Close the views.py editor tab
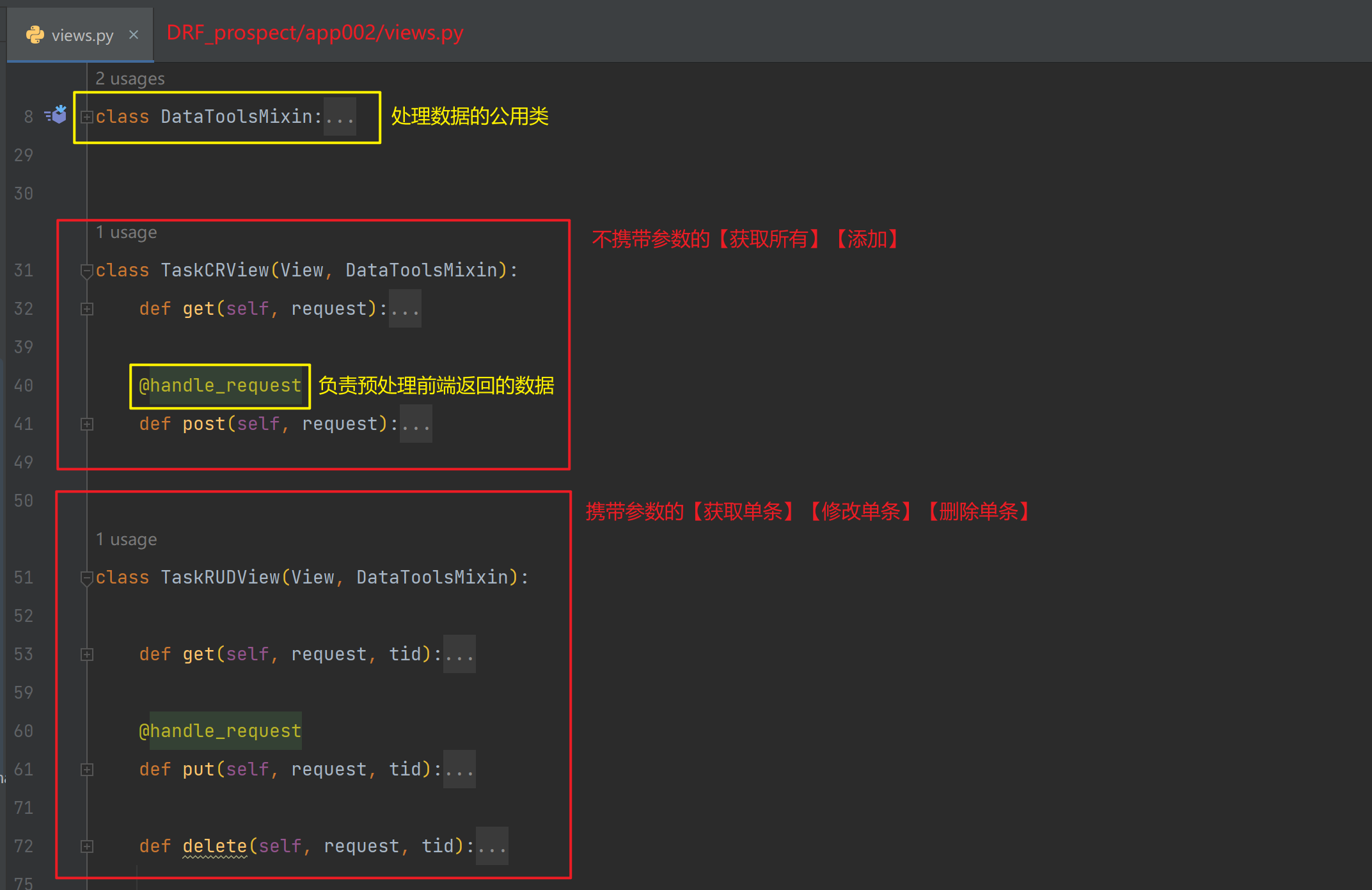Image resolution: width=1372 pixels, height=890 pixels. (x=134, y=35)
